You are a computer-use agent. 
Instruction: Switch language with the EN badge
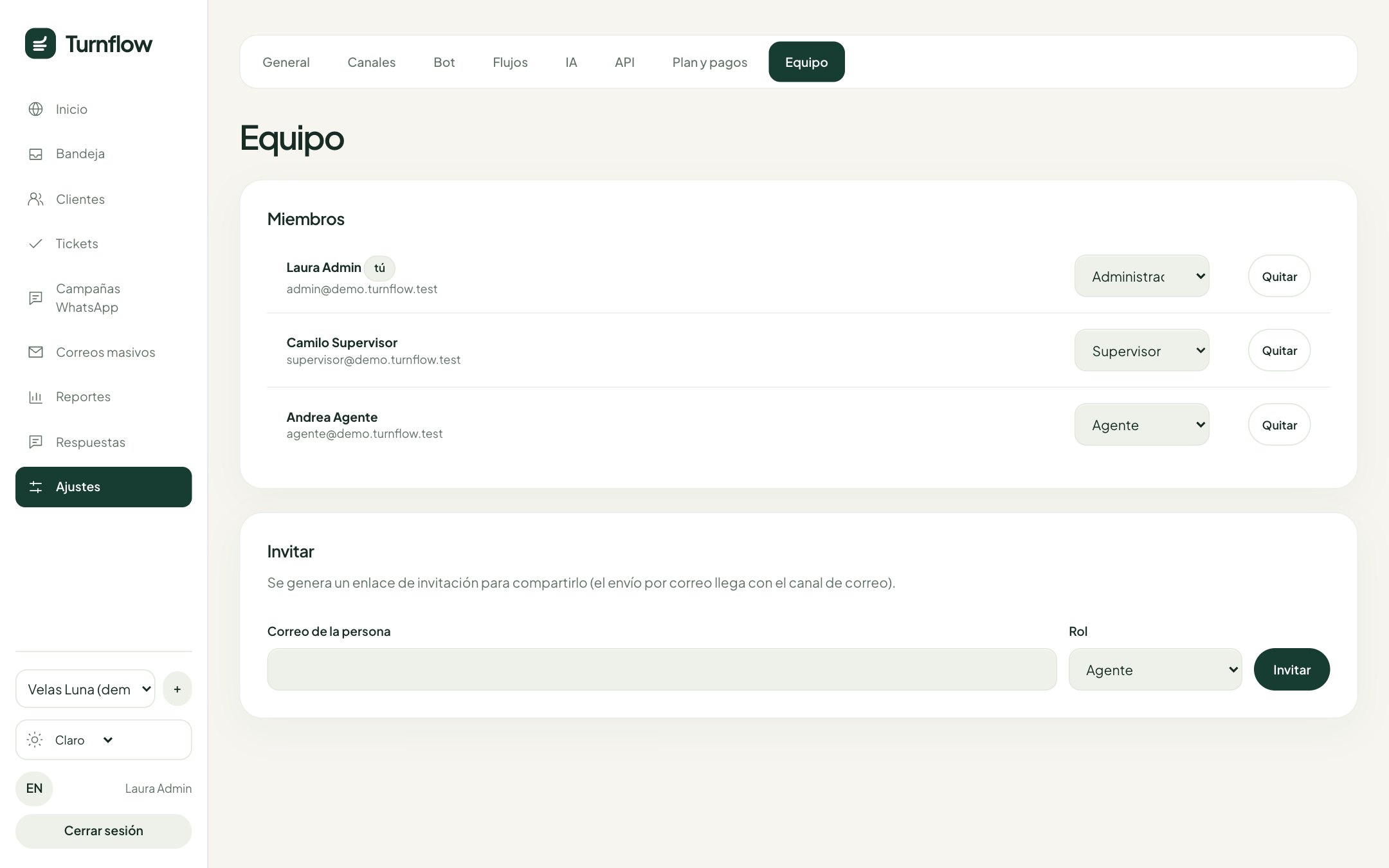click(34, 788)
